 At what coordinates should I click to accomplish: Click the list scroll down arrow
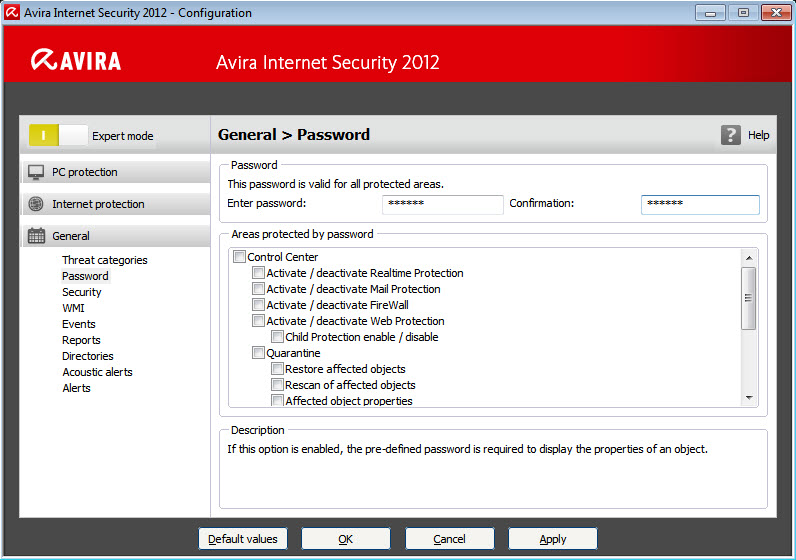pyautogui.click(x=749, y=398)
